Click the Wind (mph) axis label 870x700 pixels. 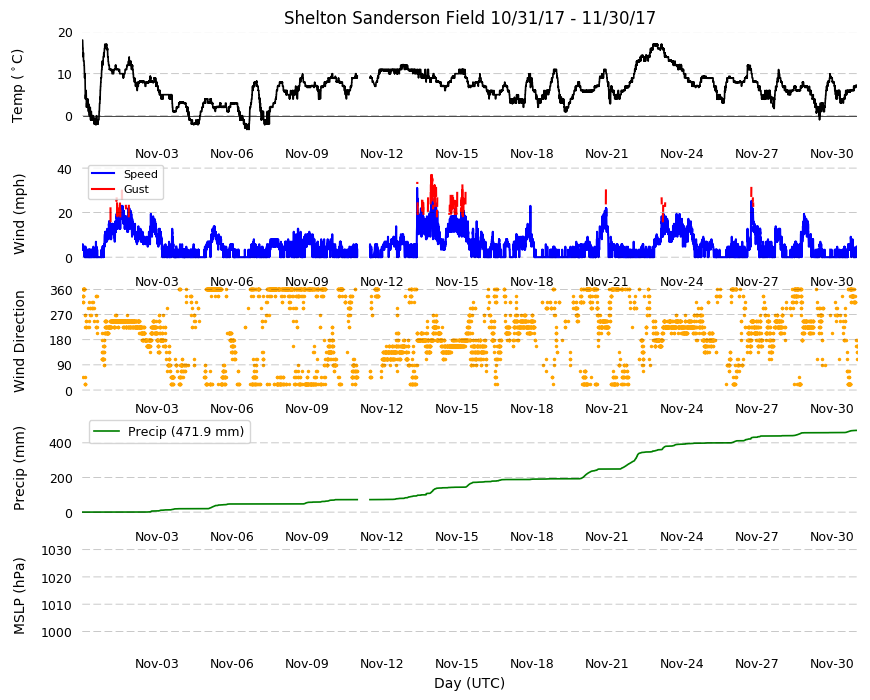19,214
